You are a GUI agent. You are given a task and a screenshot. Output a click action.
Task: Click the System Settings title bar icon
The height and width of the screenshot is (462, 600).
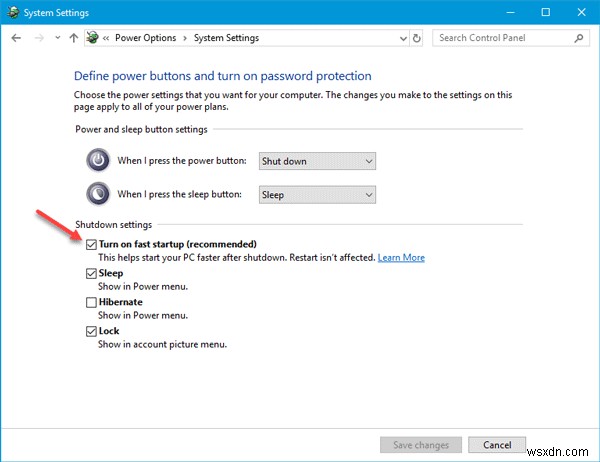click(13, 12)
